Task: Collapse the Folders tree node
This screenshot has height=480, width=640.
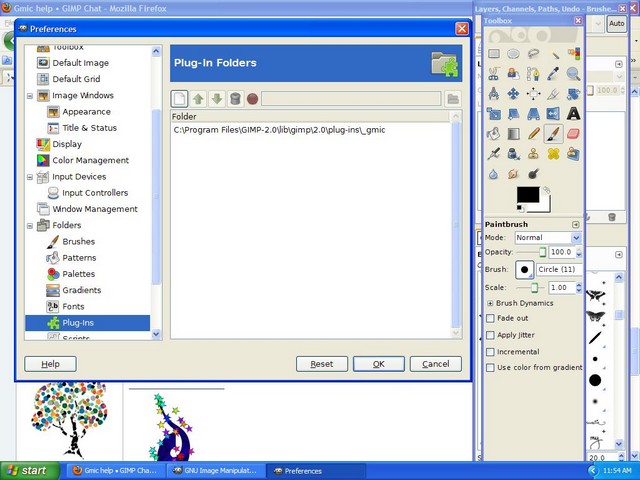Action: point(30,226)
